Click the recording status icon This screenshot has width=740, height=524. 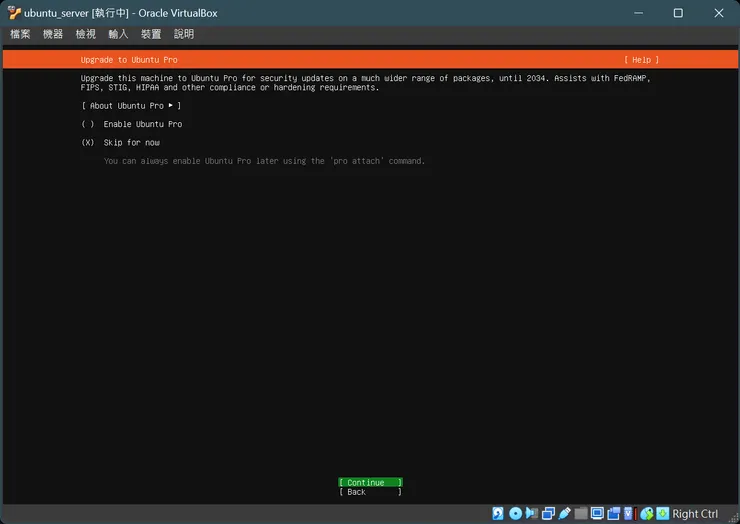pos(614,514)
